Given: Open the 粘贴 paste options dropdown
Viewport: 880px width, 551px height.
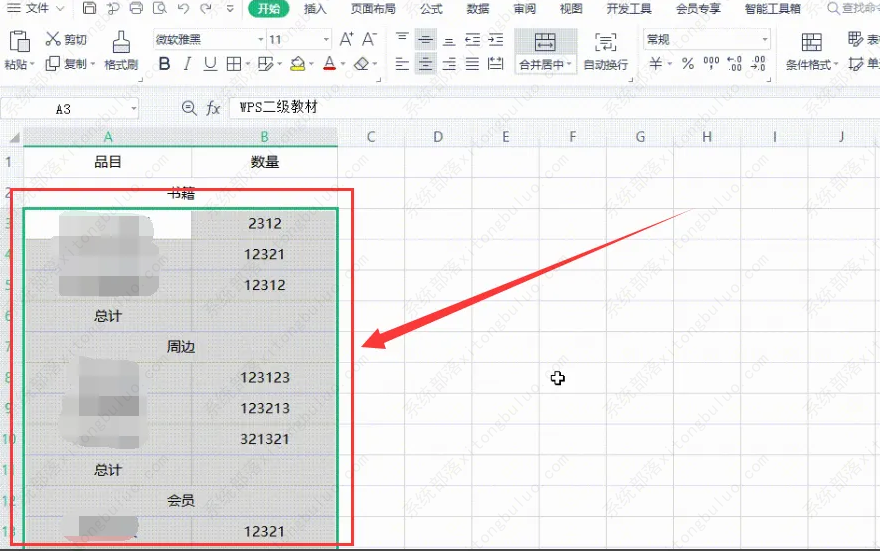Looking at the screenshot, I should pyautogui.click(x=20, y=65).
